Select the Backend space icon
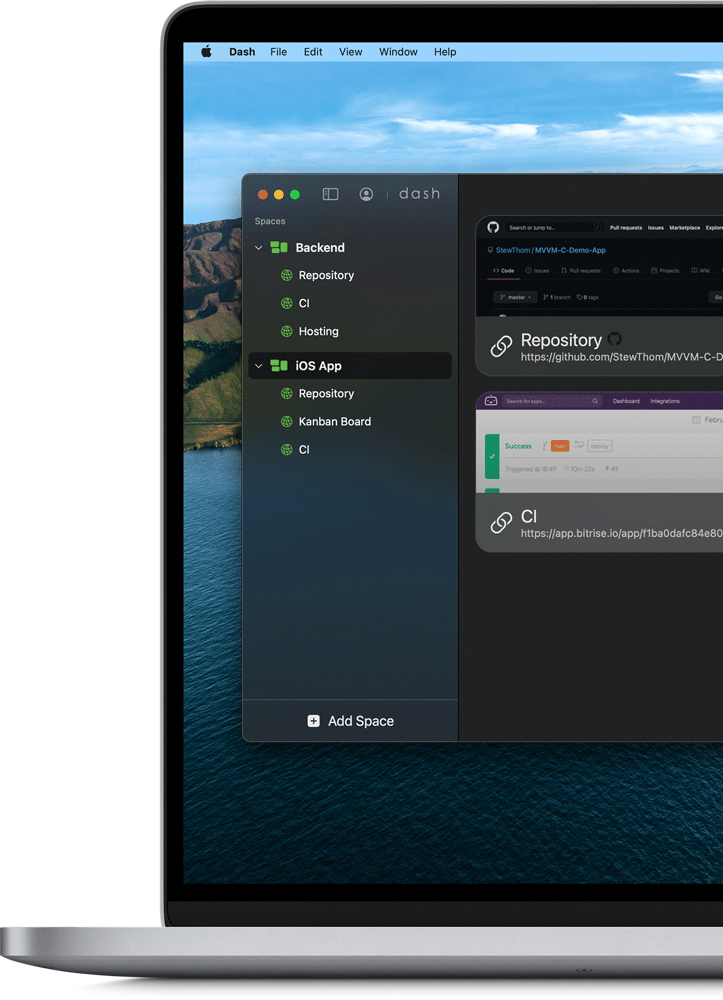Viewport: 723px width, 1000px height. [x=279, y=247]
